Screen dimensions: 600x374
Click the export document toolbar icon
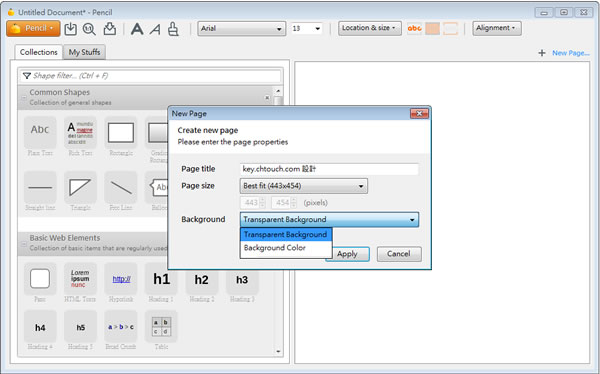(x=110, y=29)
